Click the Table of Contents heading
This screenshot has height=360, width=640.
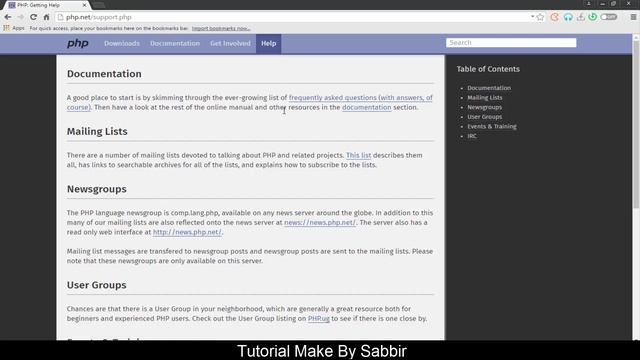pyautogui.click(x=488, y=69)
